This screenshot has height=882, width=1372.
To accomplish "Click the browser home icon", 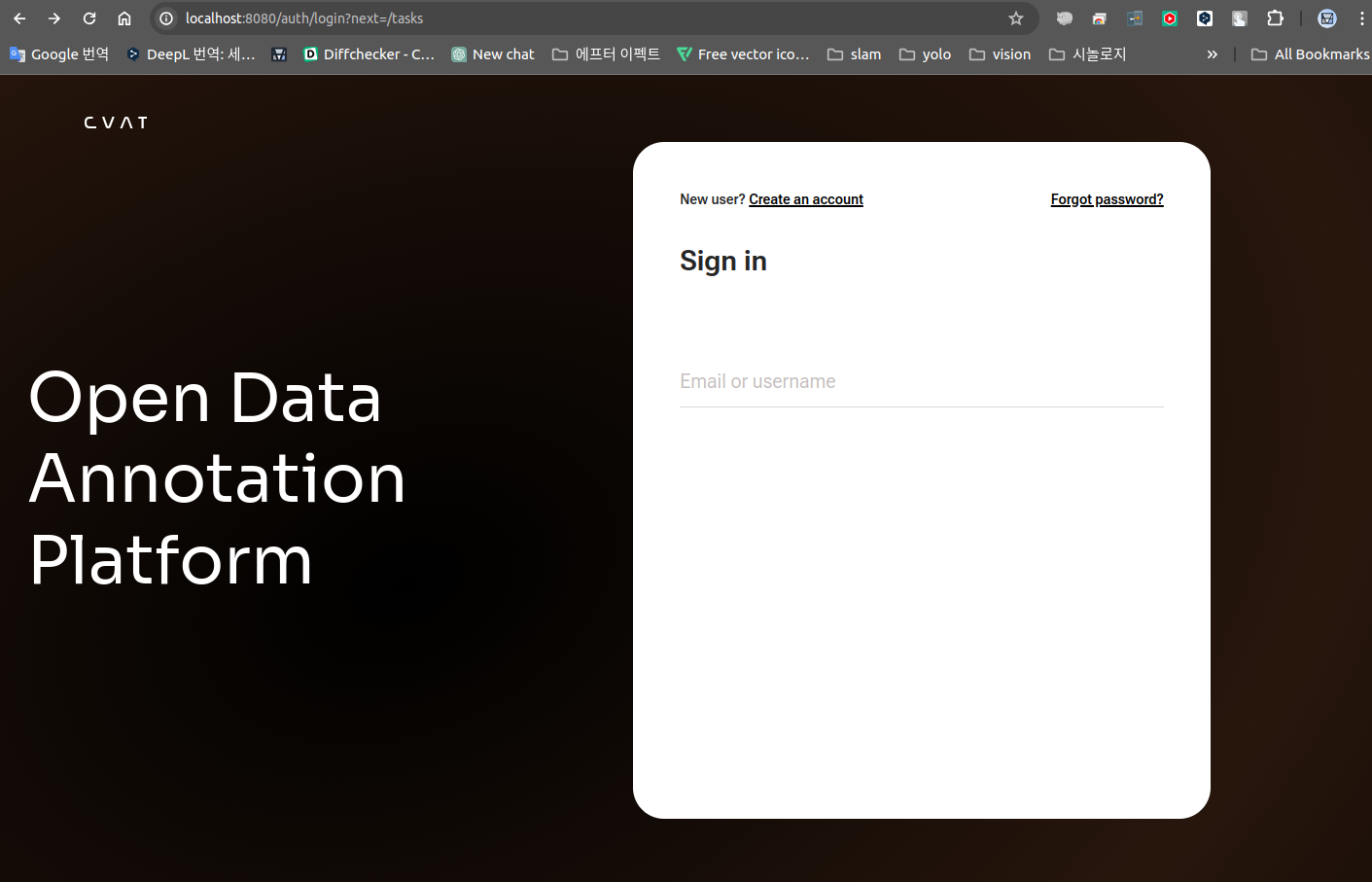I will click(x=124, y=18).
